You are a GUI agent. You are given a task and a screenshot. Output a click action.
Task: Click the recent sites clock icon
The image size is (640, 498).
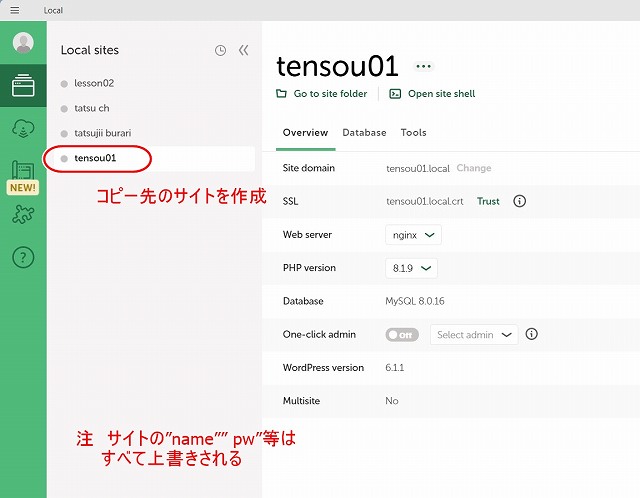pyautogui.click(x=220, y=50)
